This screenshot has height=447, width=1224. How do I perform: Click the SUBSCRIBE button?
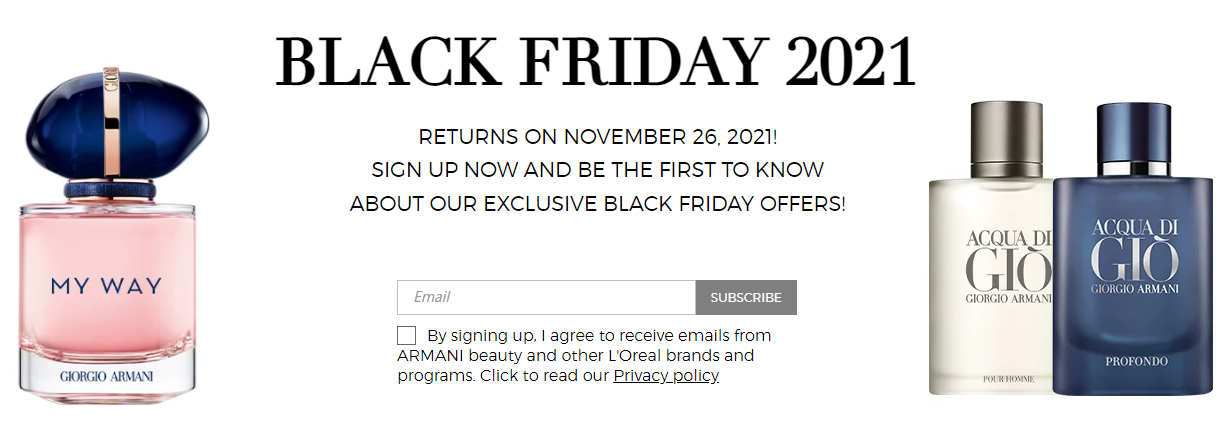746,297
